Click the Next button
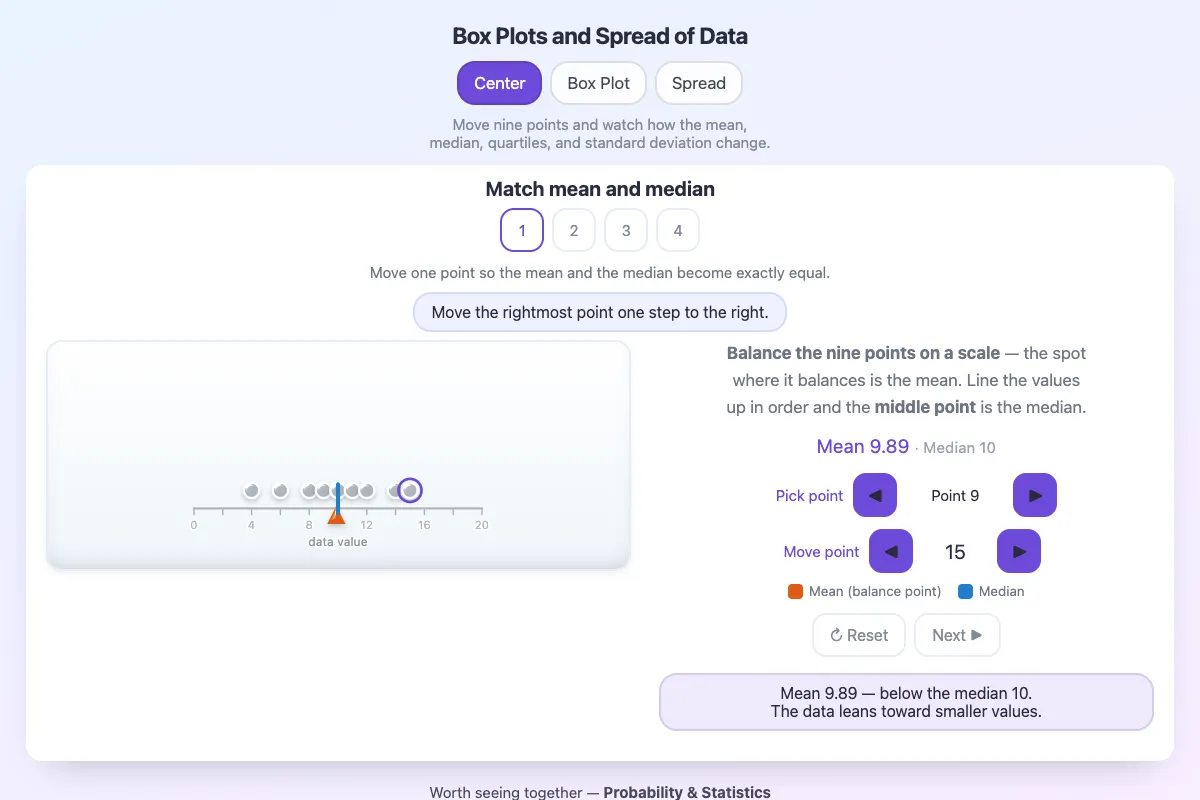 (x=957, y=635)
